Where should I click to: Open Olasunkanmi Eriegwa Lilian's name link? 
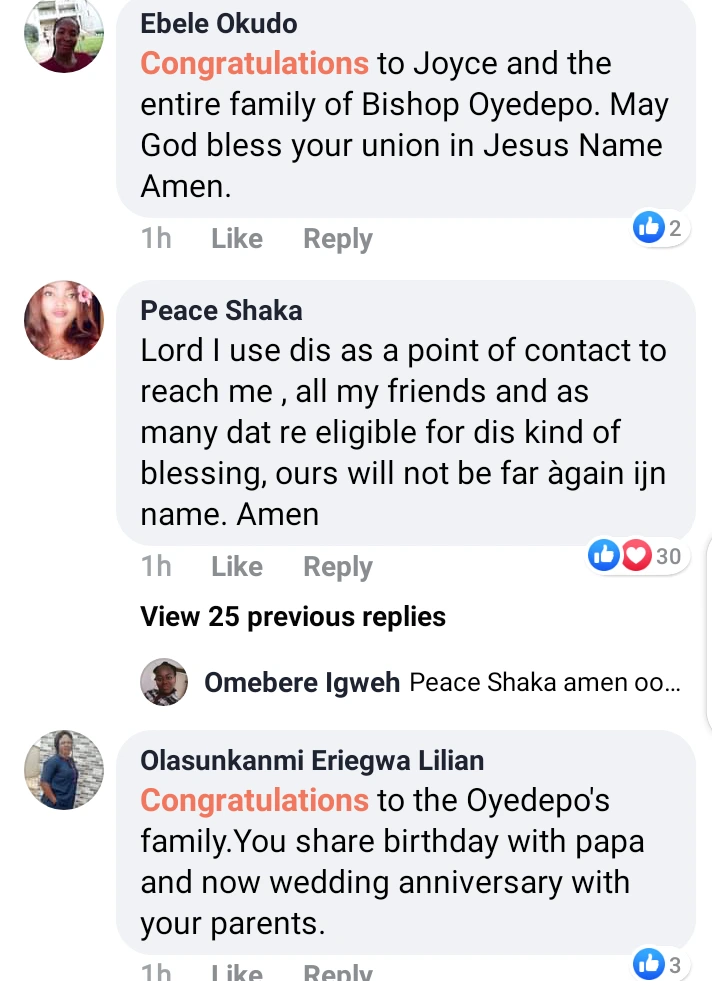[312, 760]
